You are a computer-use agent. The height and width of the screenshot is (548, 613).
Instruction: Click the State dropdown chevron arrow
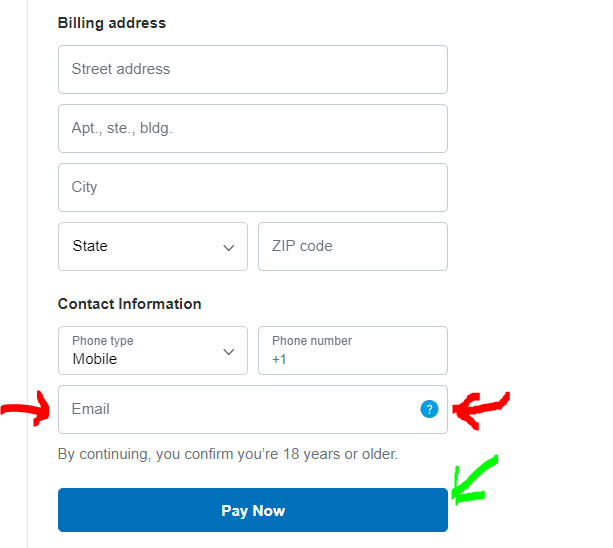(229, 247)
